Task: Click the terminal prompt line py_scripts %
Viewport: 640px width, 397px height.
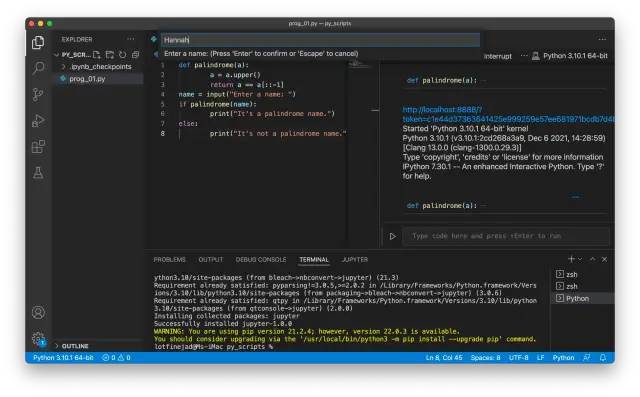Action: pos(213,347)
